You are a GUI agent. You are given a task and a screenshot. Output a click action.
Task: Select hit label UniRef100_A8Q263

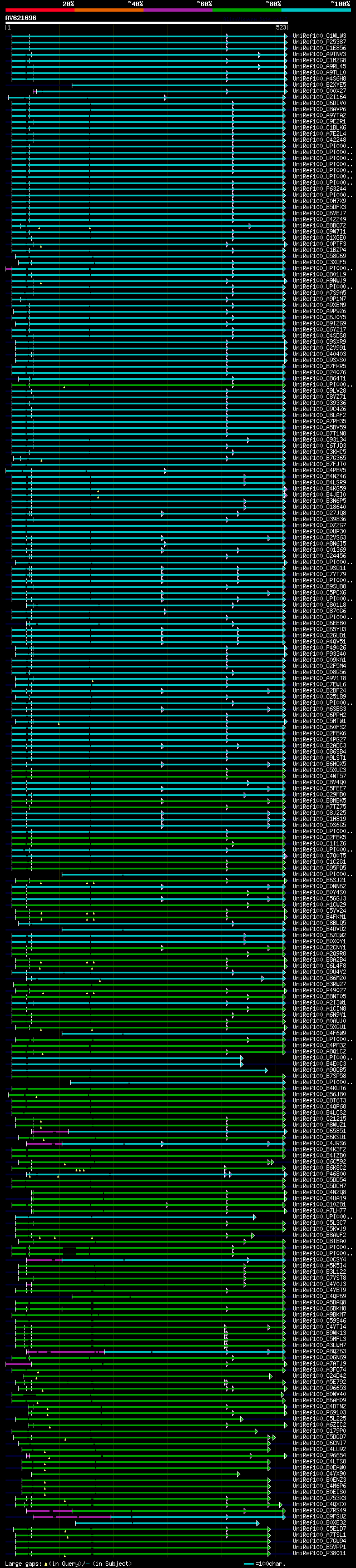(x=319, y=1351)
